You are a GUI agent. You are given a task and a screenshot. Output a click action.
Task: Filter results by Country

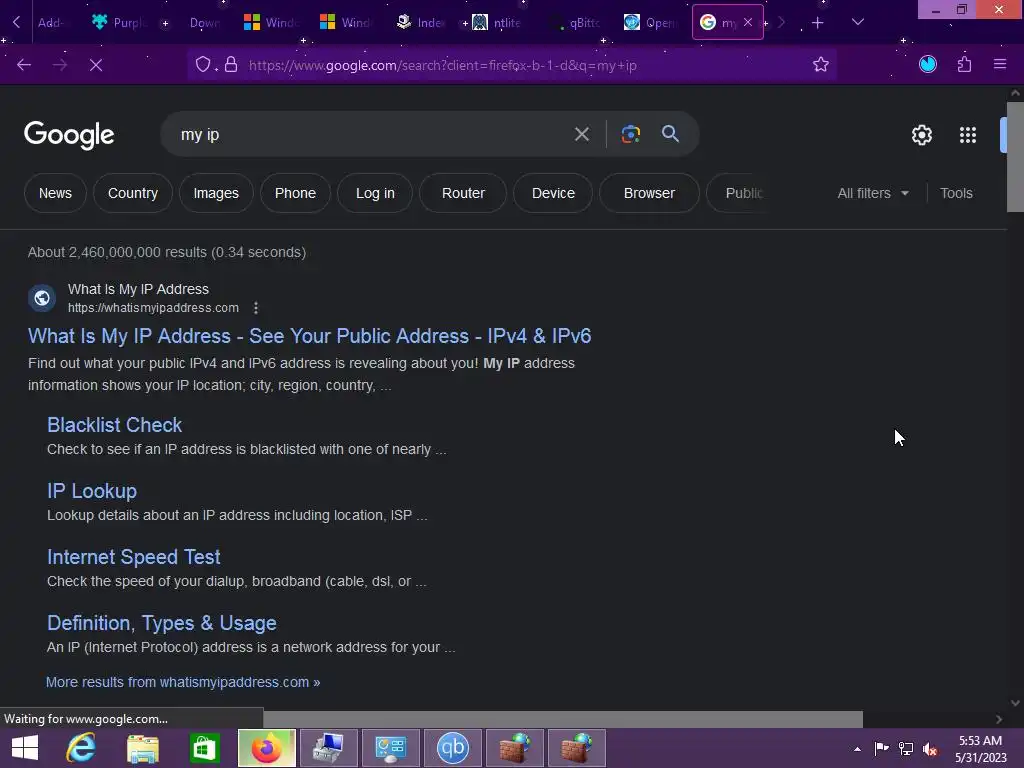tap(133, 193)
